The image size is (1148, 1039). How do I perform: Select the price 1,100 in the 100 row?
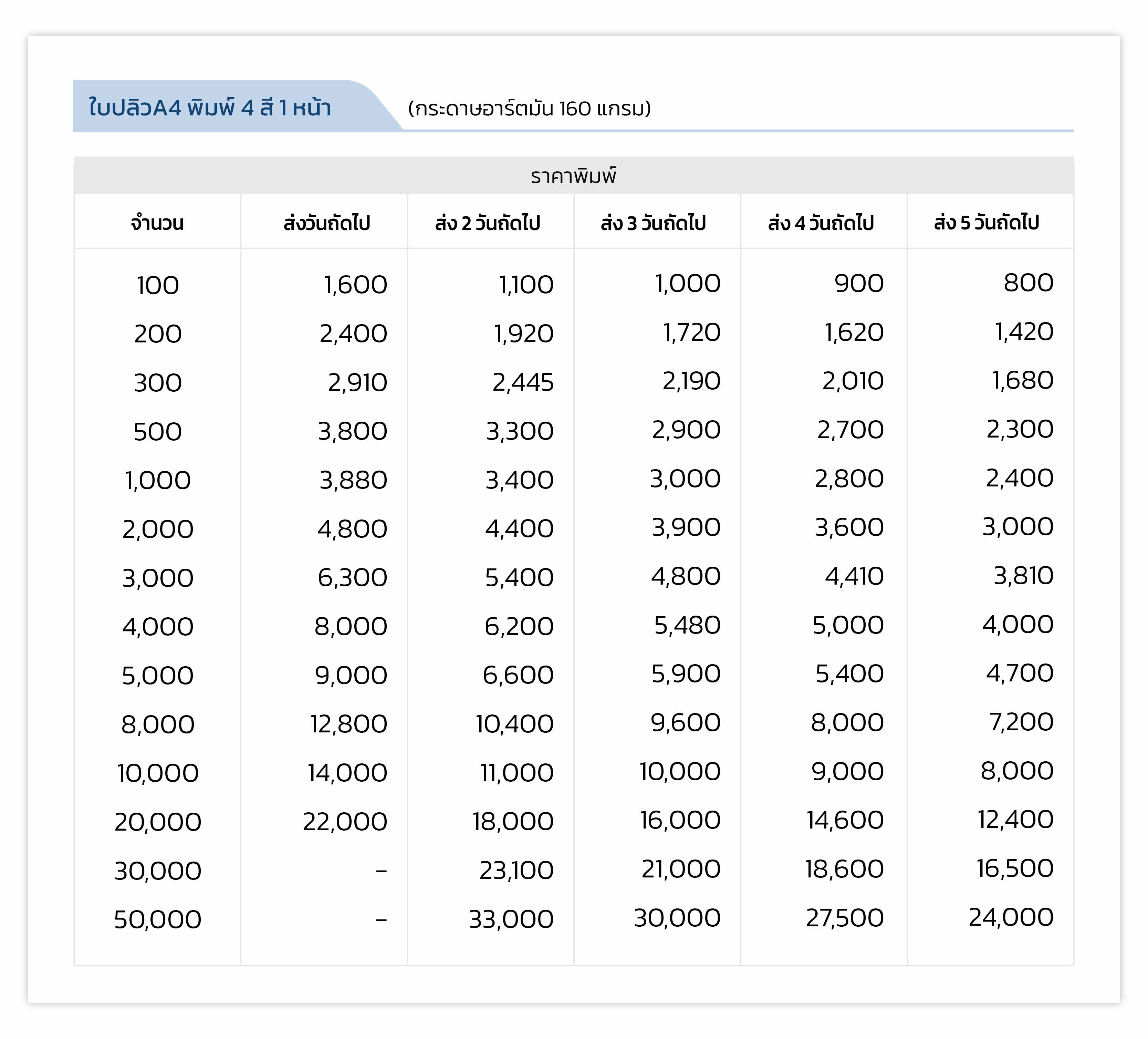526,285
